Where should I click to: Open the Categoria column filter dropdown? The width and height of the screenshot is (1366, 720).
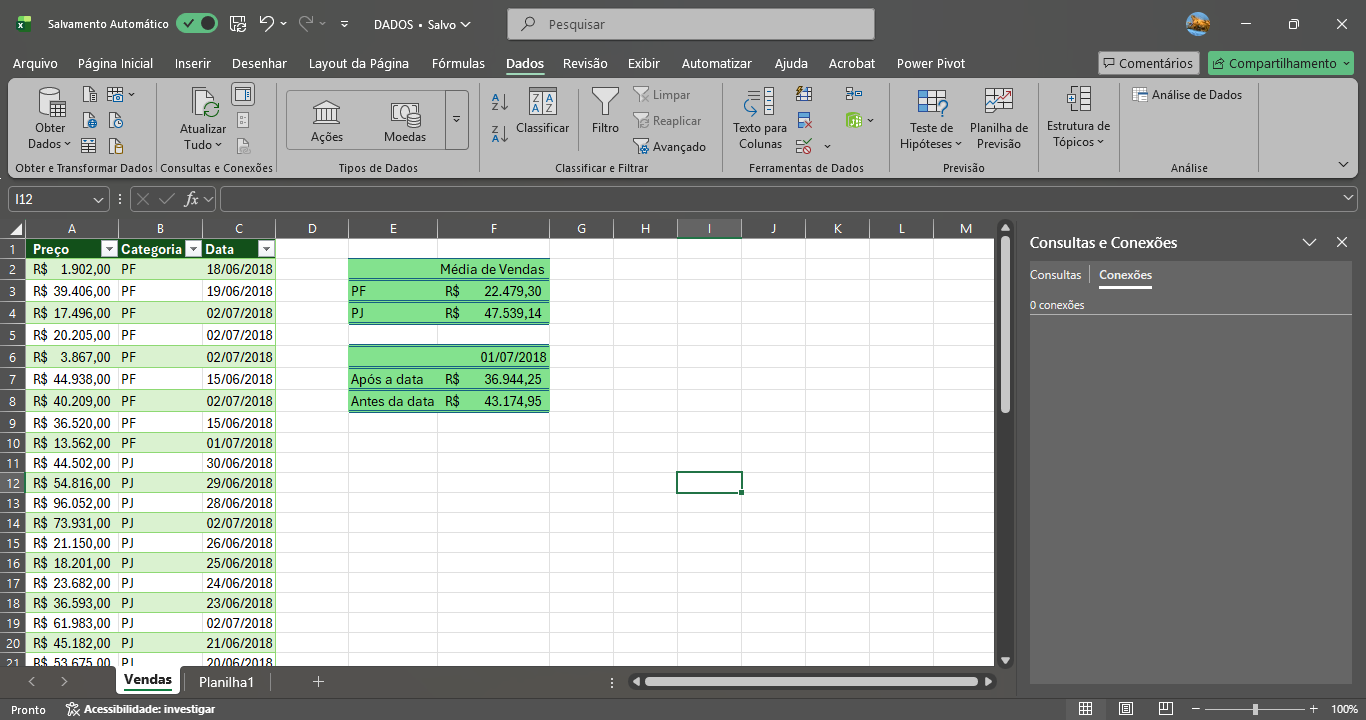(x=192, y=249)
